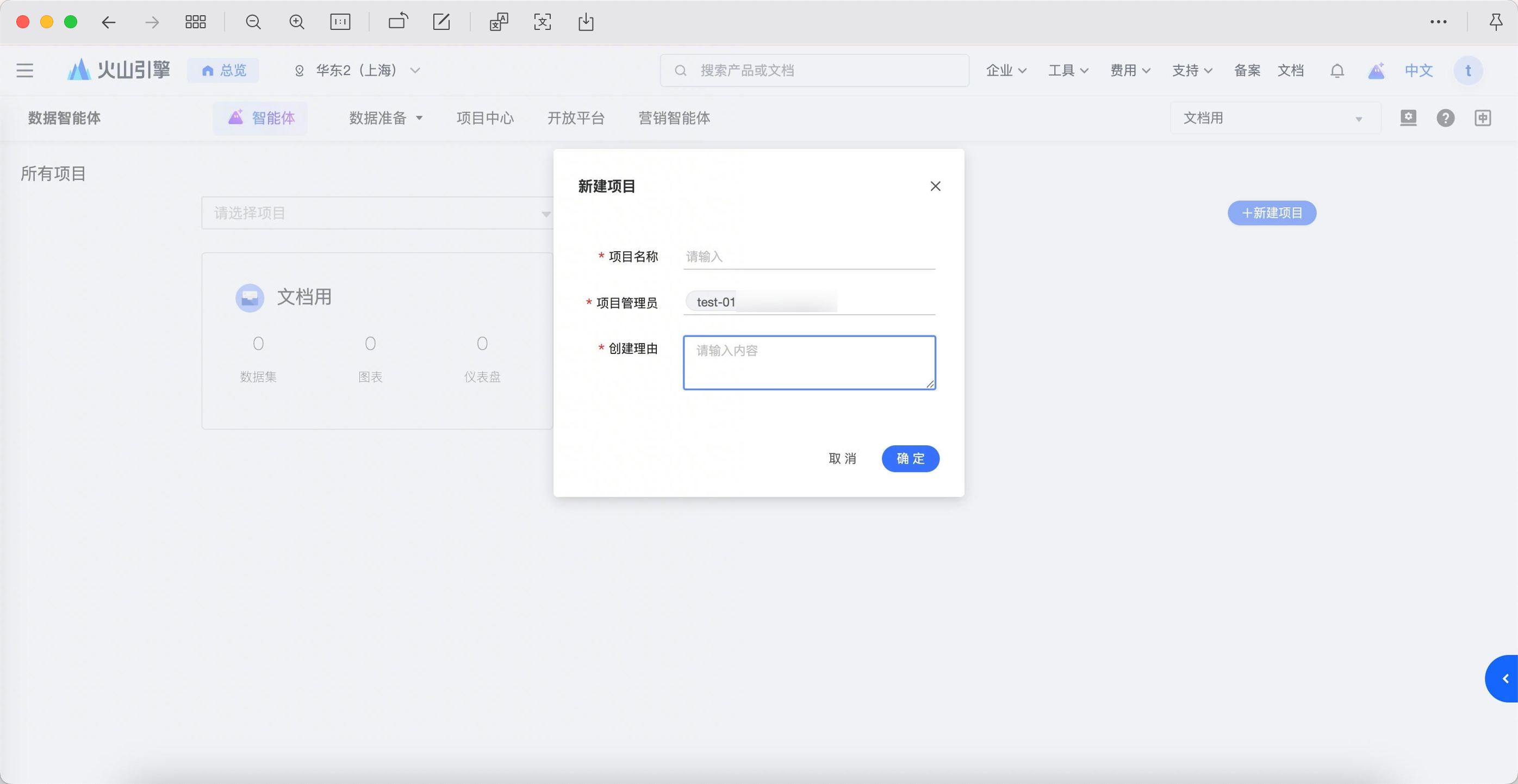This screenshot has width=1518, height=784.
Task: Rotate the image with toolbar icon
Action: [399, 21]
